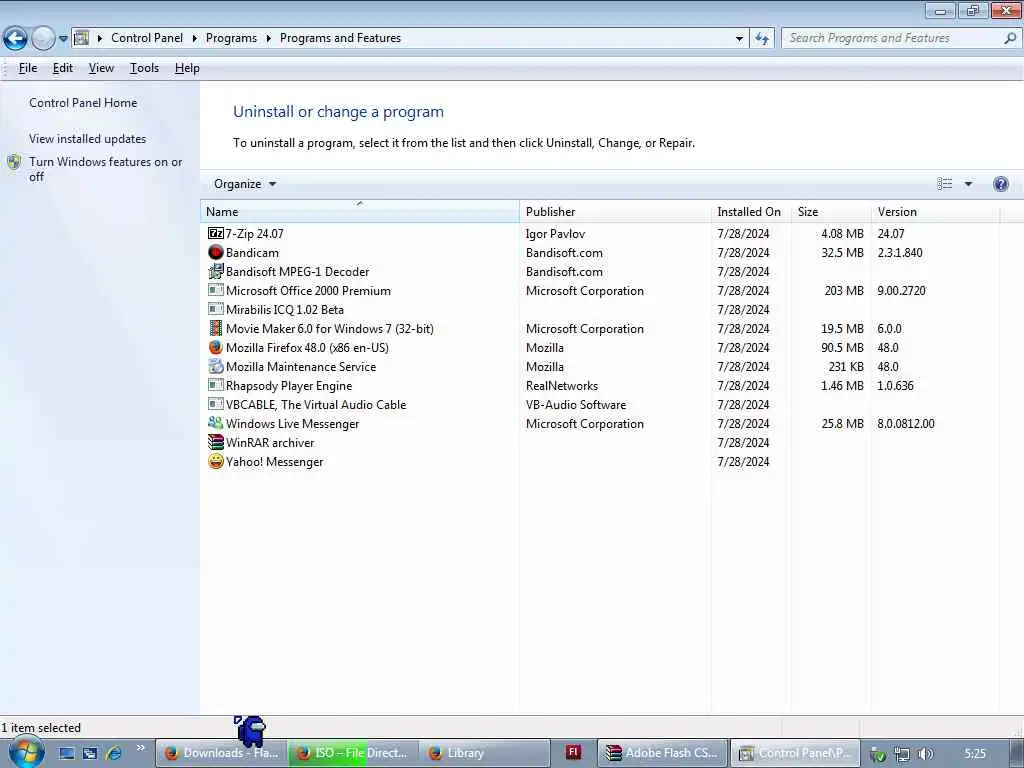The width and height of the screenshot is (1024, 768).
Task: Open the Tools menu
Action: (144, 68)
